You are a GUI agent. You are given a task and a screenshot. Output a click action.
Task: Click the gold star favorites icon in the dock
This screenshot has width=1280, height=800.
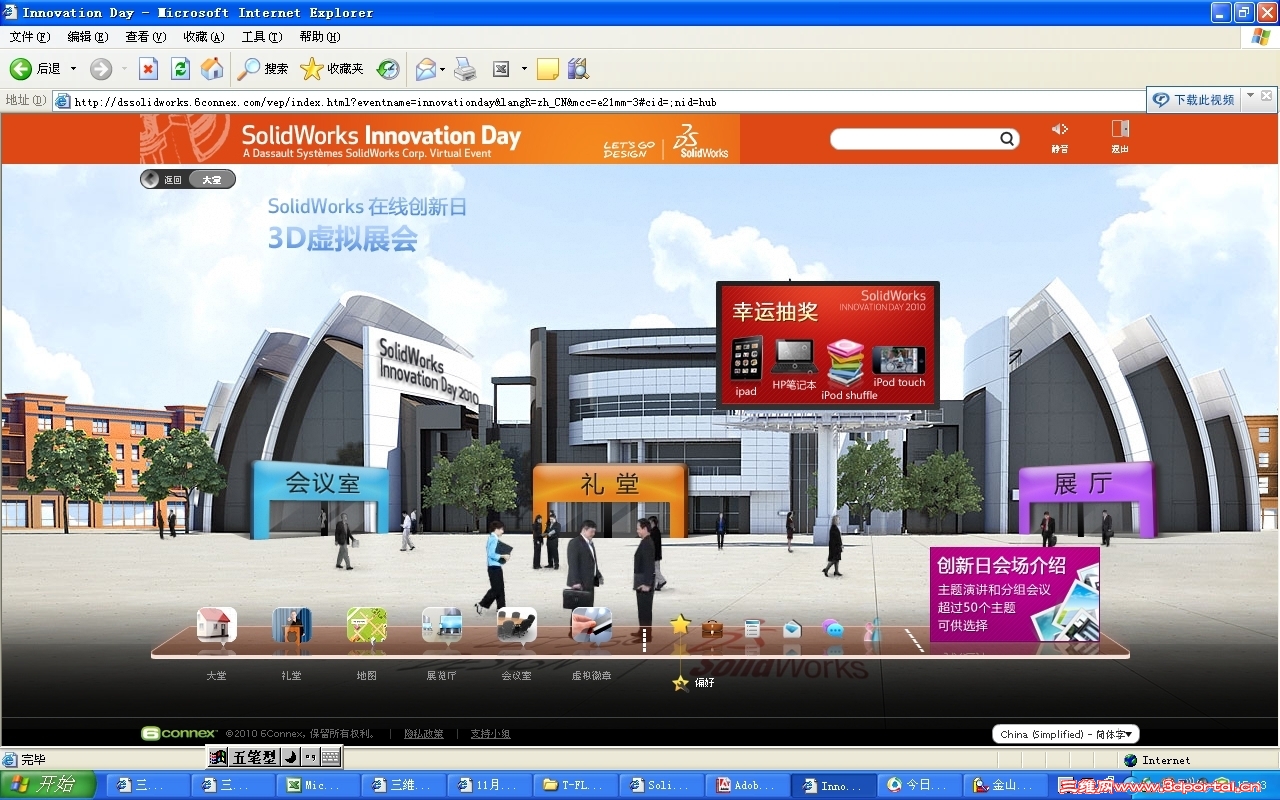pos(680,625)
